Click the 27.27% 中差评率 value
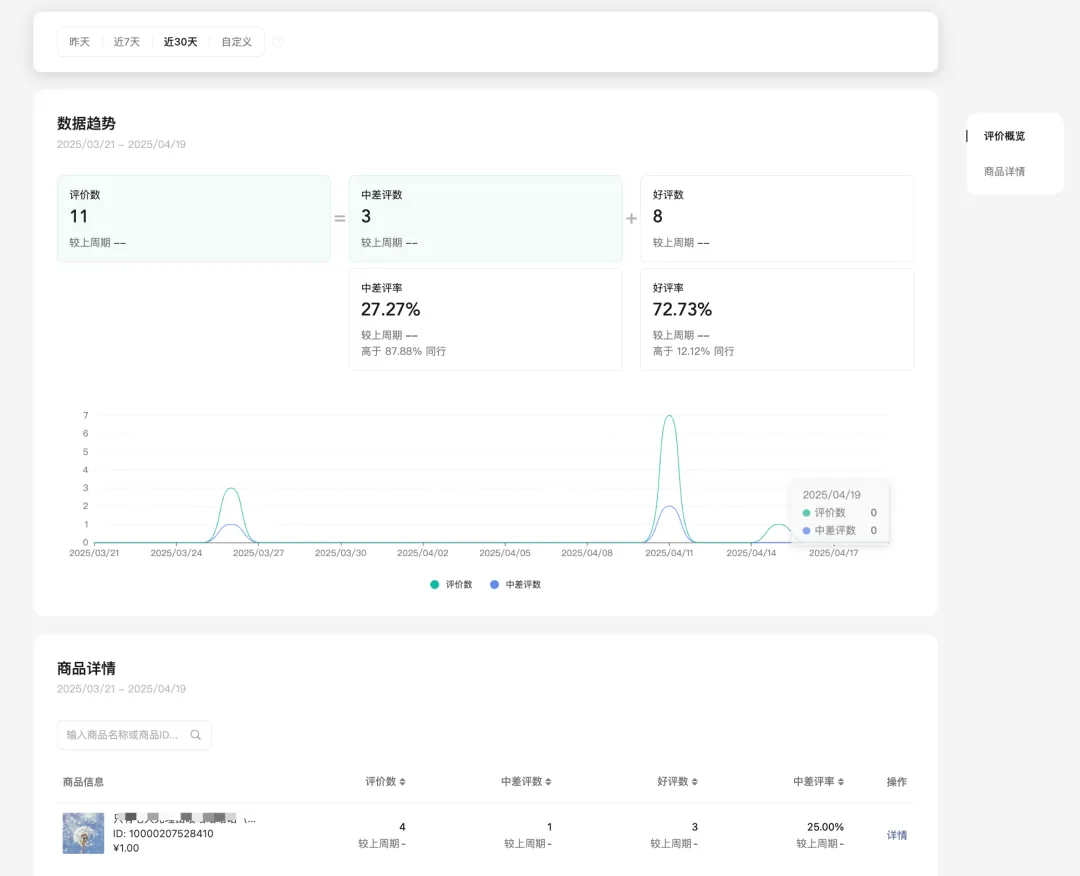The height and width of the screenshot is (876, 1080). pyautogui.click(x=391, y=310)
